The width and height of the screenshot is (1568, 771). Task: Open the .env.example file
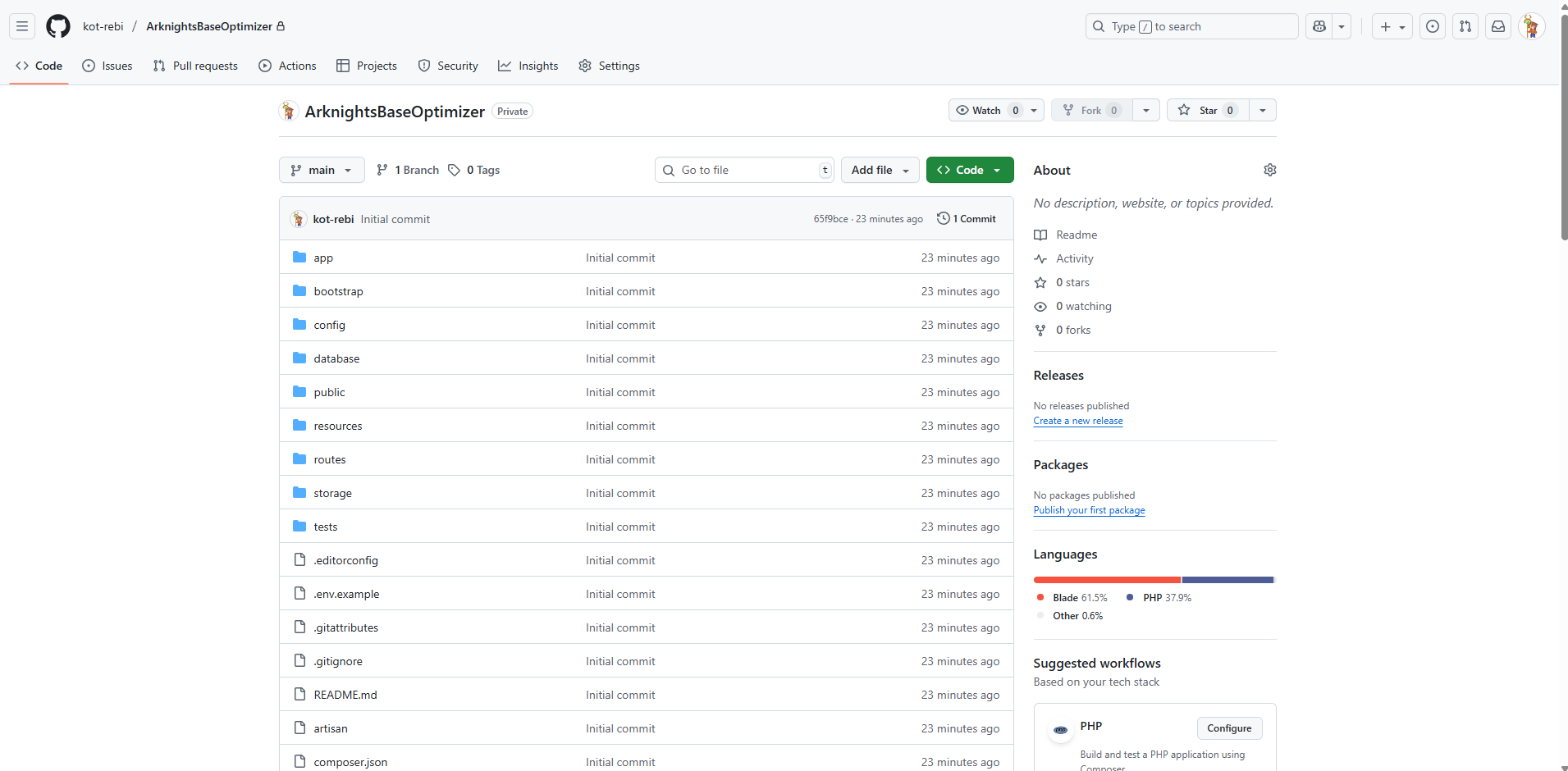click(346, 594)
